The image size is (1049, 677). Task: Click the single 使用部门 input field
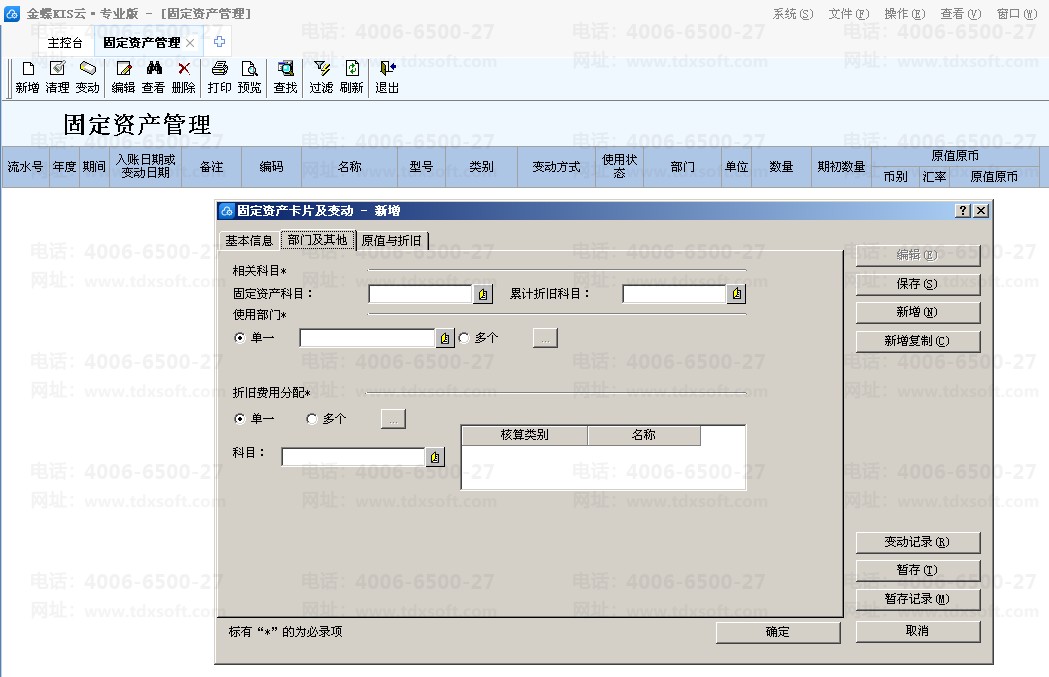(367, 338)
